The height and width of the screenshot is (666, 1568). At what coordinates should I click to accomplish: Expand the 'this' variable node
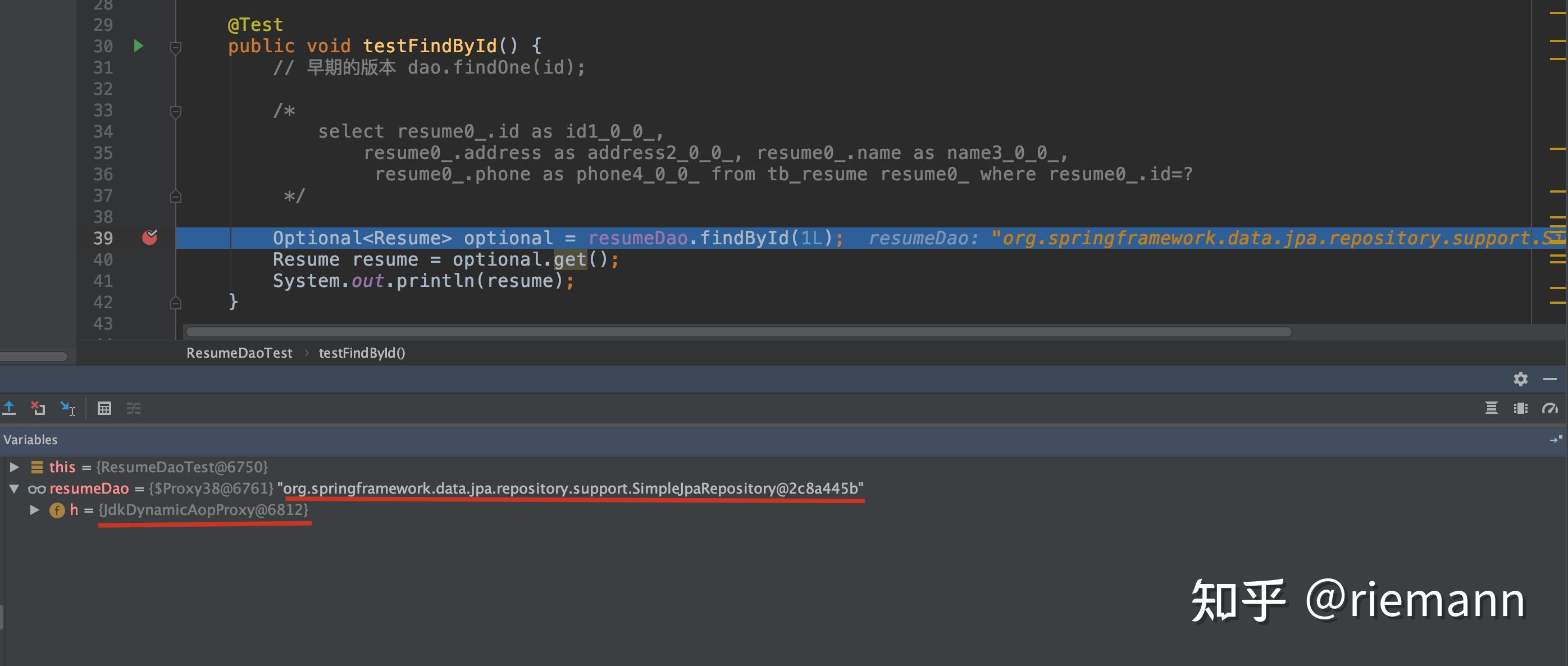click(x=14, y=467)
